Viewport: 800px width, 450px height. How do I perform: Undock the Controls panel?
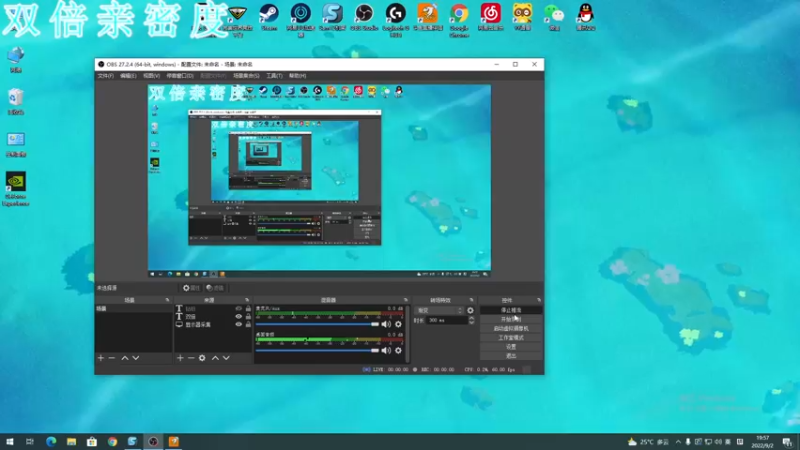pos(539,300)
